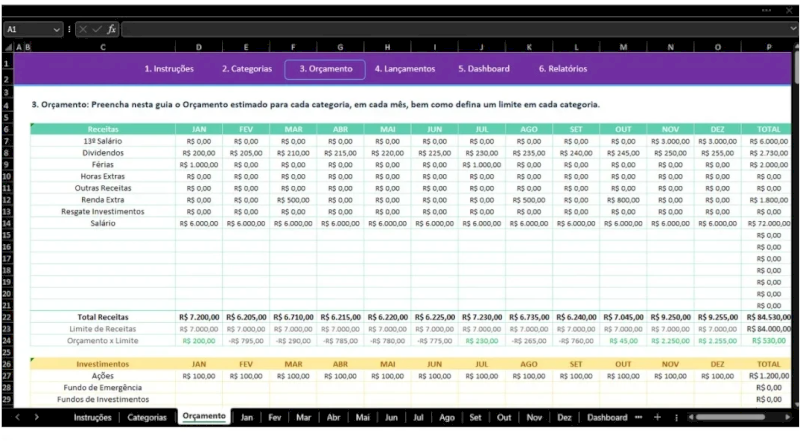Click the Cancel X icon in formula bar
The width and height of the screenshot is (800, 442).
click(x=82, y=30)
